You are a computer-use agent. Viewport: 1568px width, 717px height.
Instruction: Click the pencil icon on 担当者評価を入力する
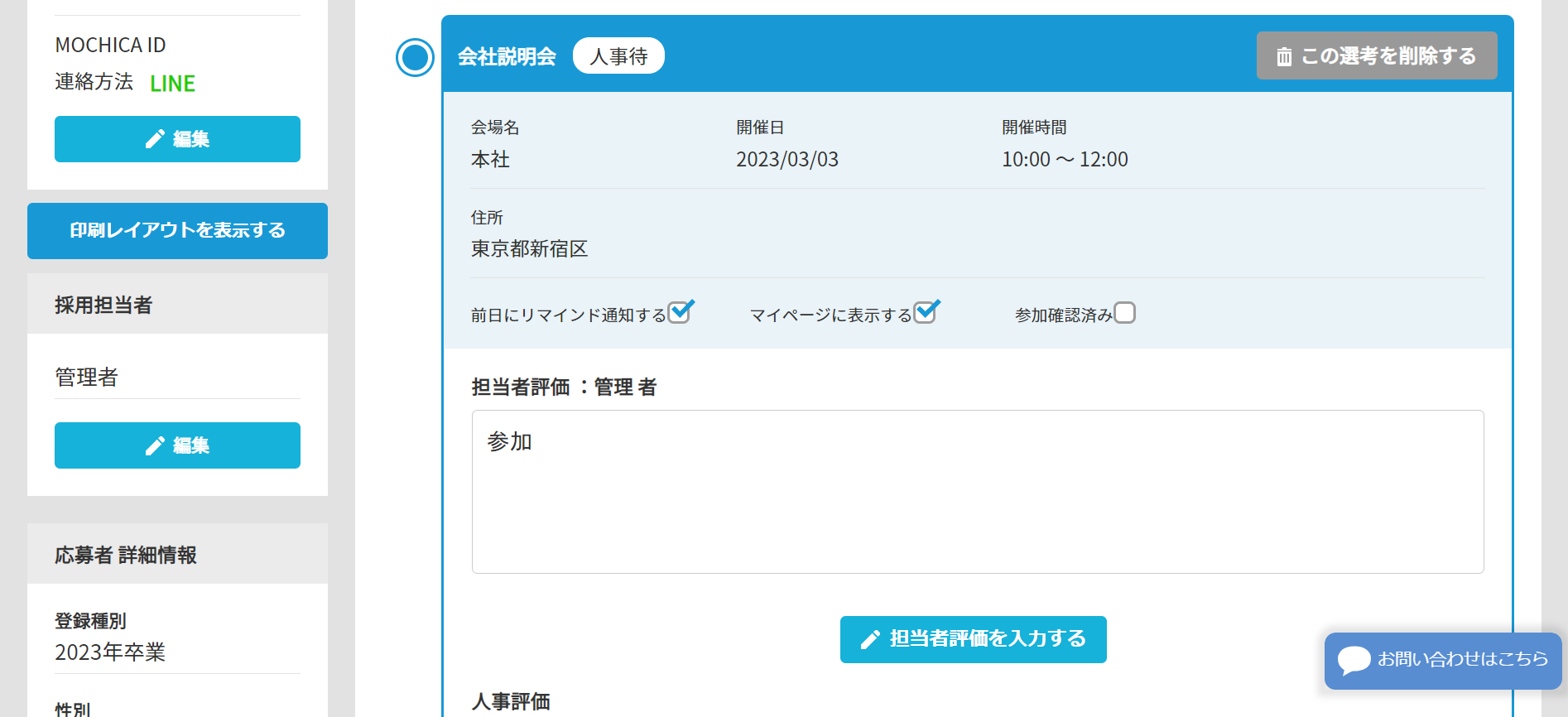(870, 639)
